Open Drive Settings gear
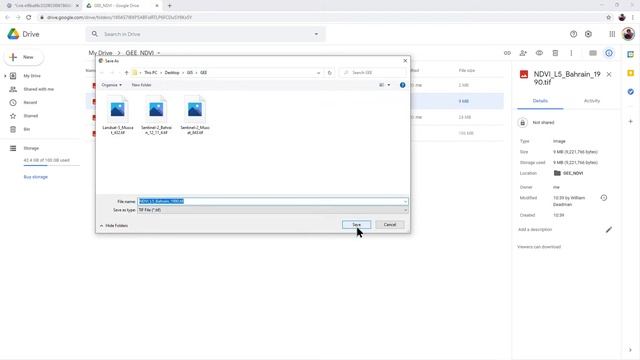The width and height of the screenshot is (640, 360). (588, 34)
